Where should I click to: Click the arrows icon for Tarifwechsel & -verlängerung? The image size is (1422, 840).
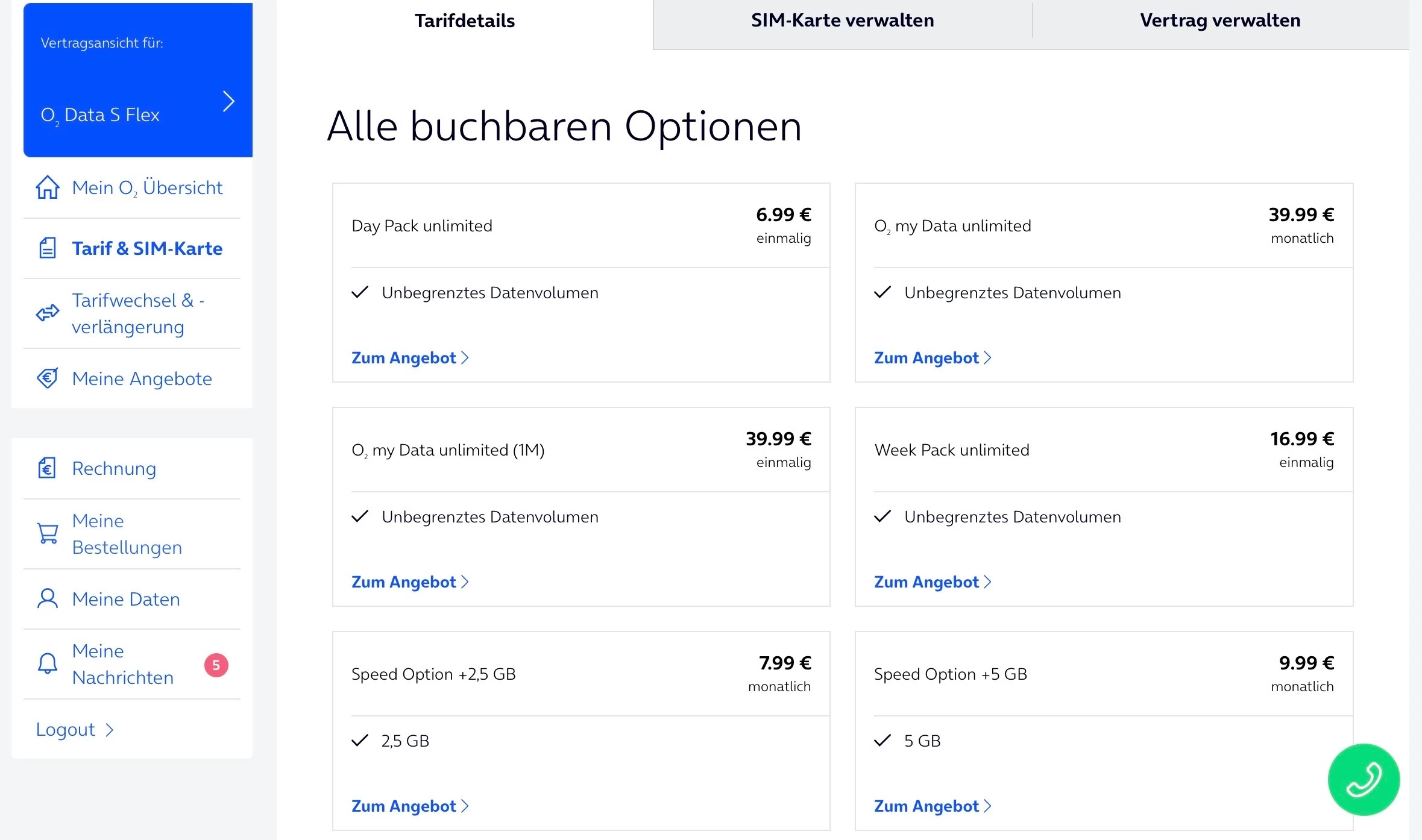[x=48, y=313]
